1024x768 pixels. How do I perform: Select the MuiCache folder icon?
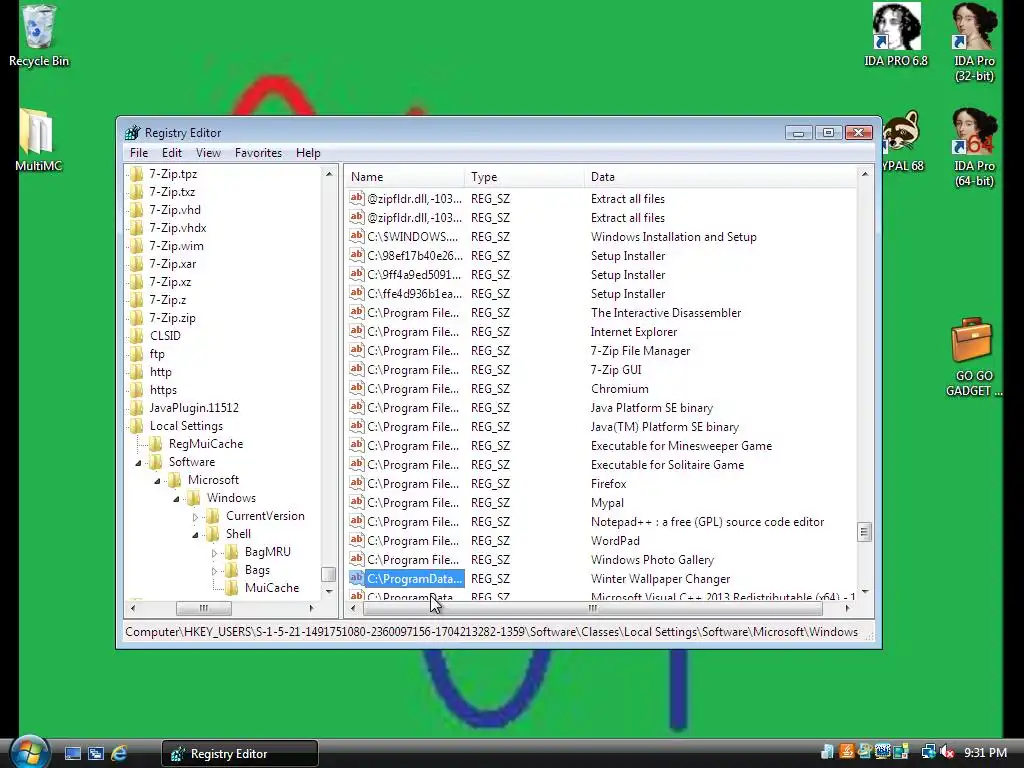click(232, 588)
